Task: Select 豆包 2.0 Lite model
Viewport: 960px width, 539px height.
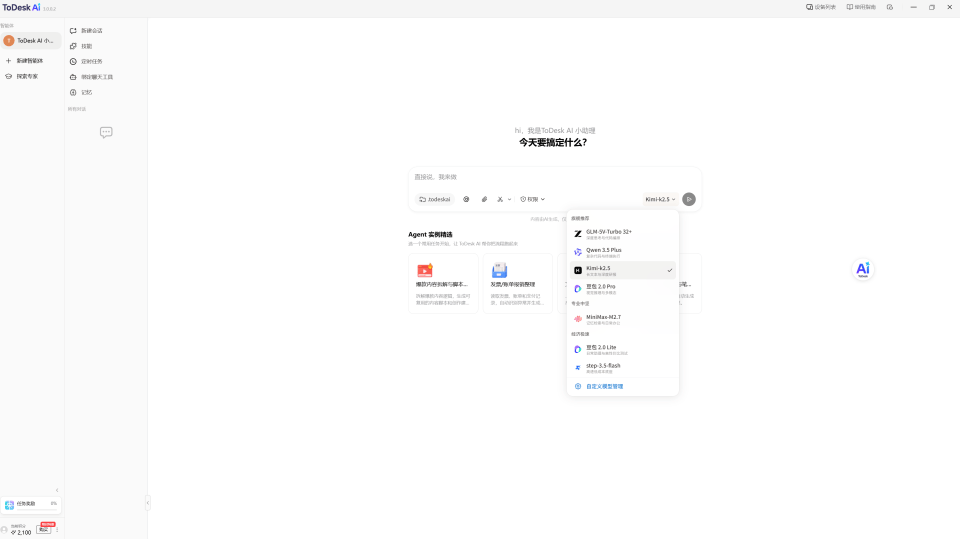Action: (x=623, y=349)
